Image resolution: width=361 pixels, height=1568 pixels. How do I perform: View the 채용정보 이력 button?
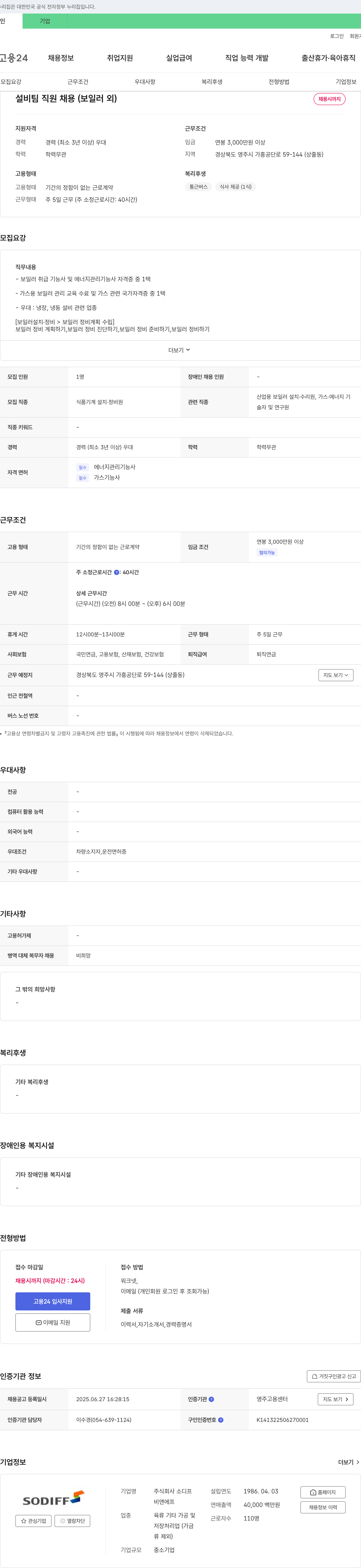point(323,1507)
